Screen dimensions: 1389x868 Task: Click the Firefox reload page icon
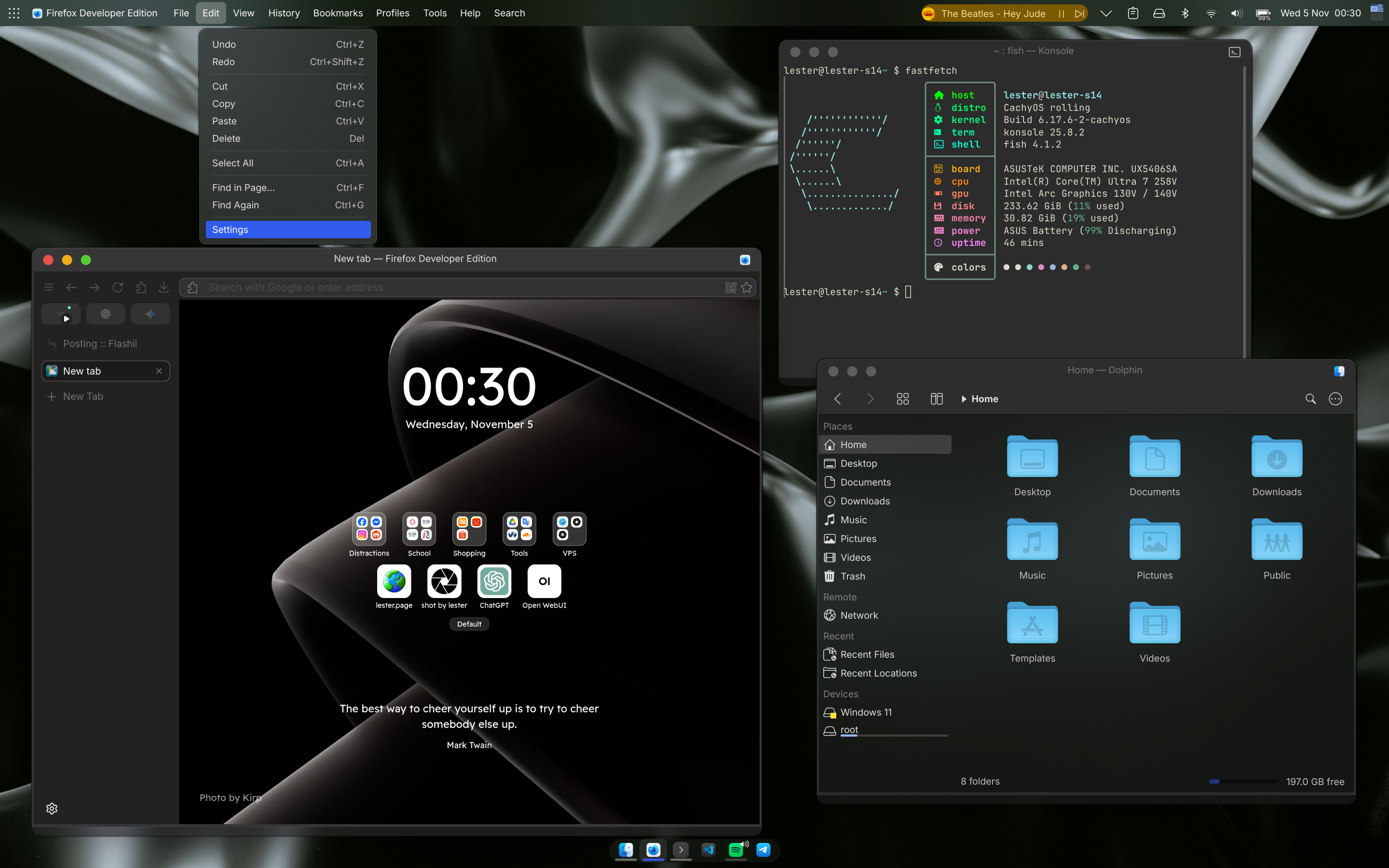pyautogui.click(x=118, y=287)
